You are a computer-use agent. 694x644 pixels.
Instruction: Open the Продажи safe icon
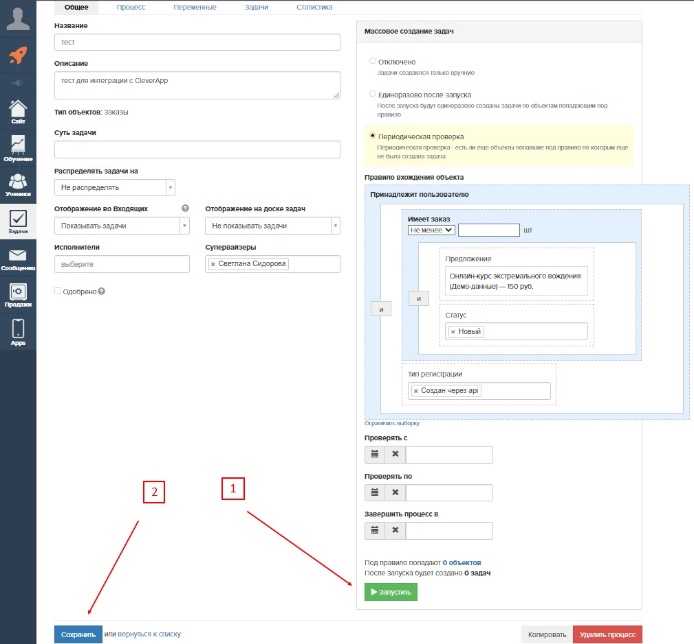18,294
